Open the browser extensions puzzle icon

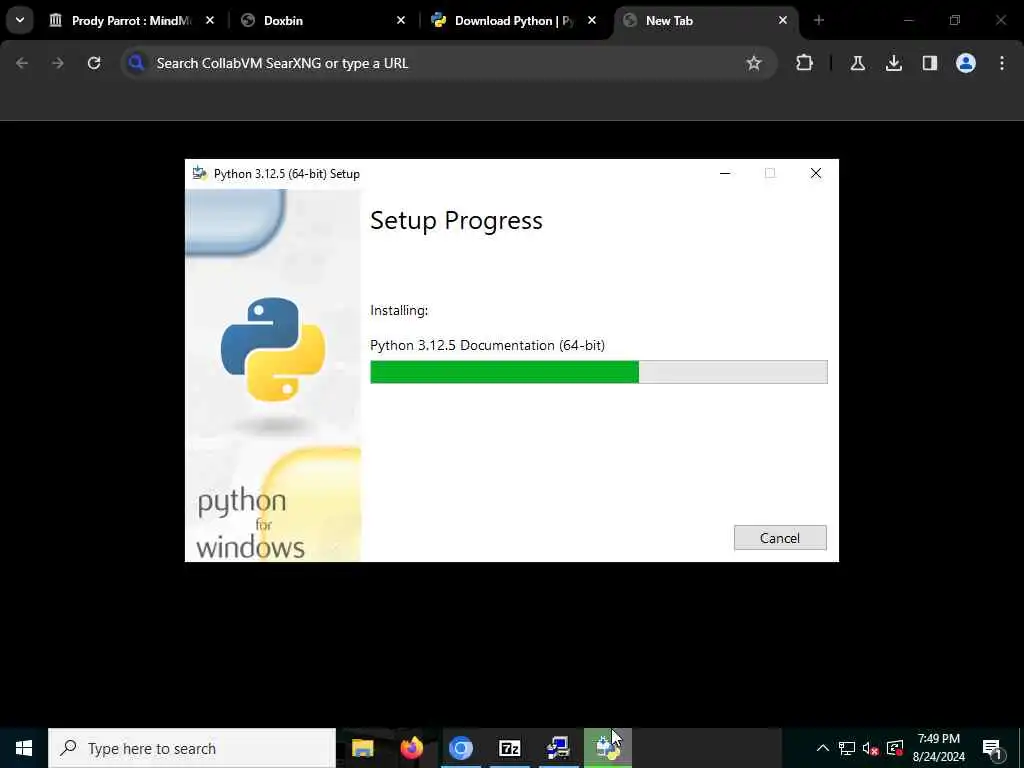(x=805, y=63)
